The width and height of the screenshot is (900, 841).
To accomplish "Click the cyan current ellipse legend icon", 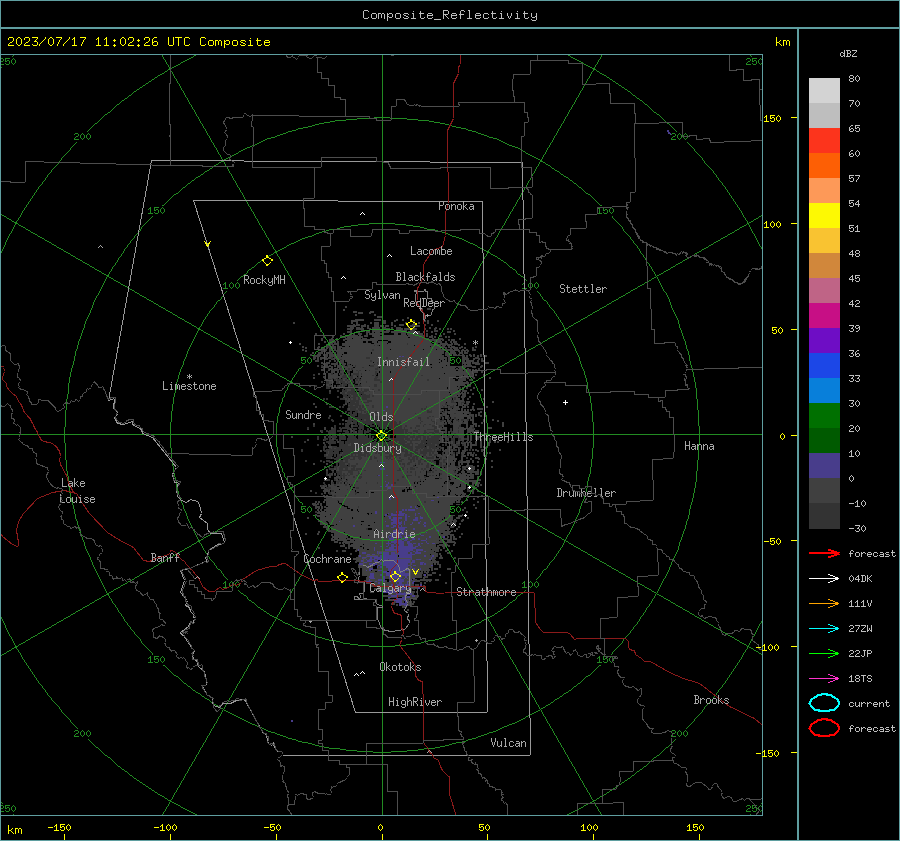I will click(824, 703).
